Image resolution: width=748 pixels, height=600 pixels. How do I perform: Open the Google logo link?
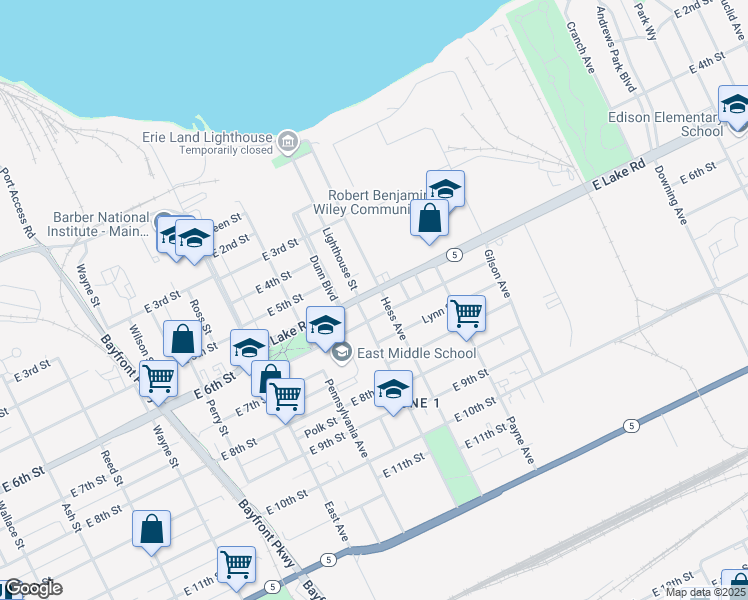(32, 588)
